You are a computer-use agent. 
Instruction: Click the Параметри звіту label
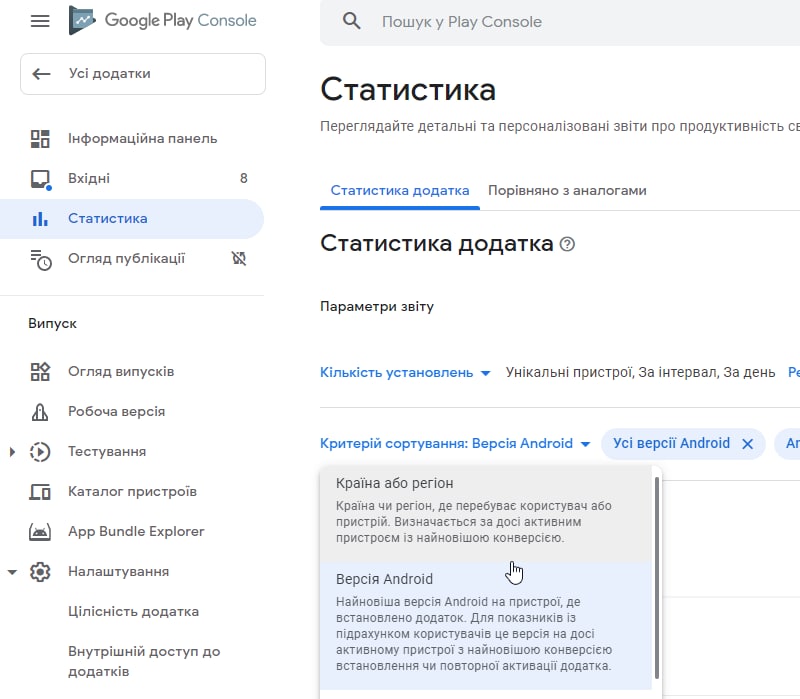[x=377, y=307]
